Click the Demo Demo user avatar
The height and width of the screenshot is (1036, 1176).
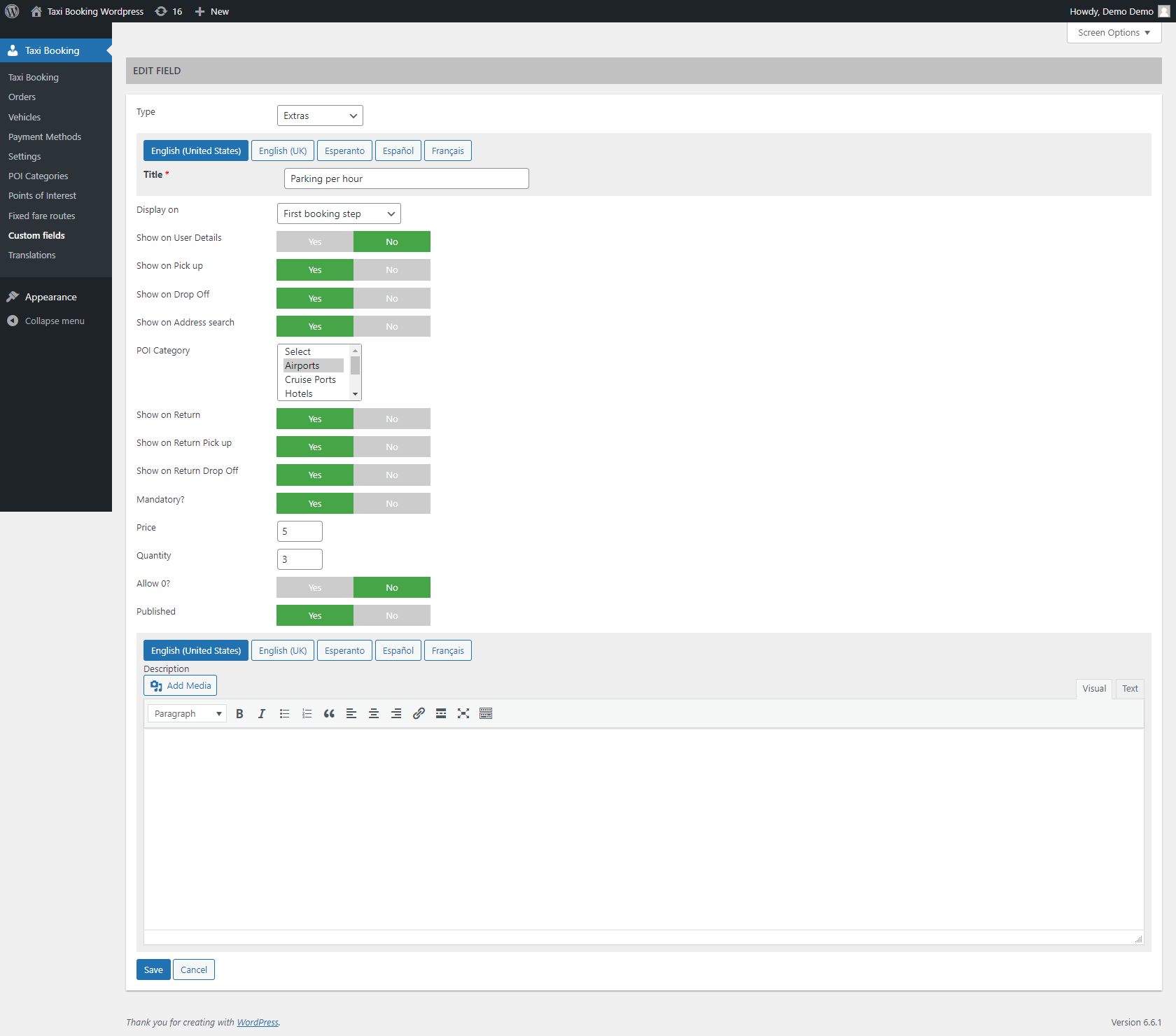click(1163, 11)
